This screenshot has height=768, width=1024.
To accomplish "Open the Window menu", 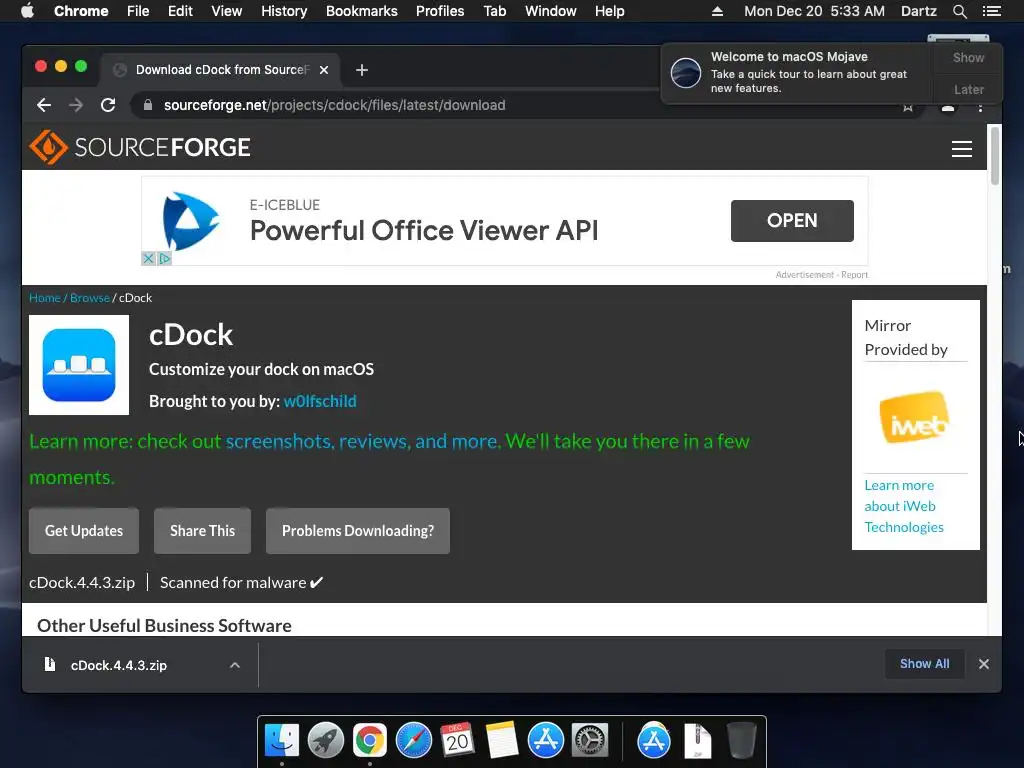I will 551,11.
